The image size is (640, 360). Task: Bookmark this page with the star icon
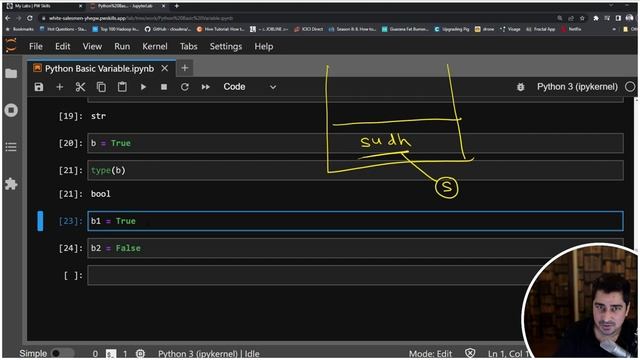582,18
